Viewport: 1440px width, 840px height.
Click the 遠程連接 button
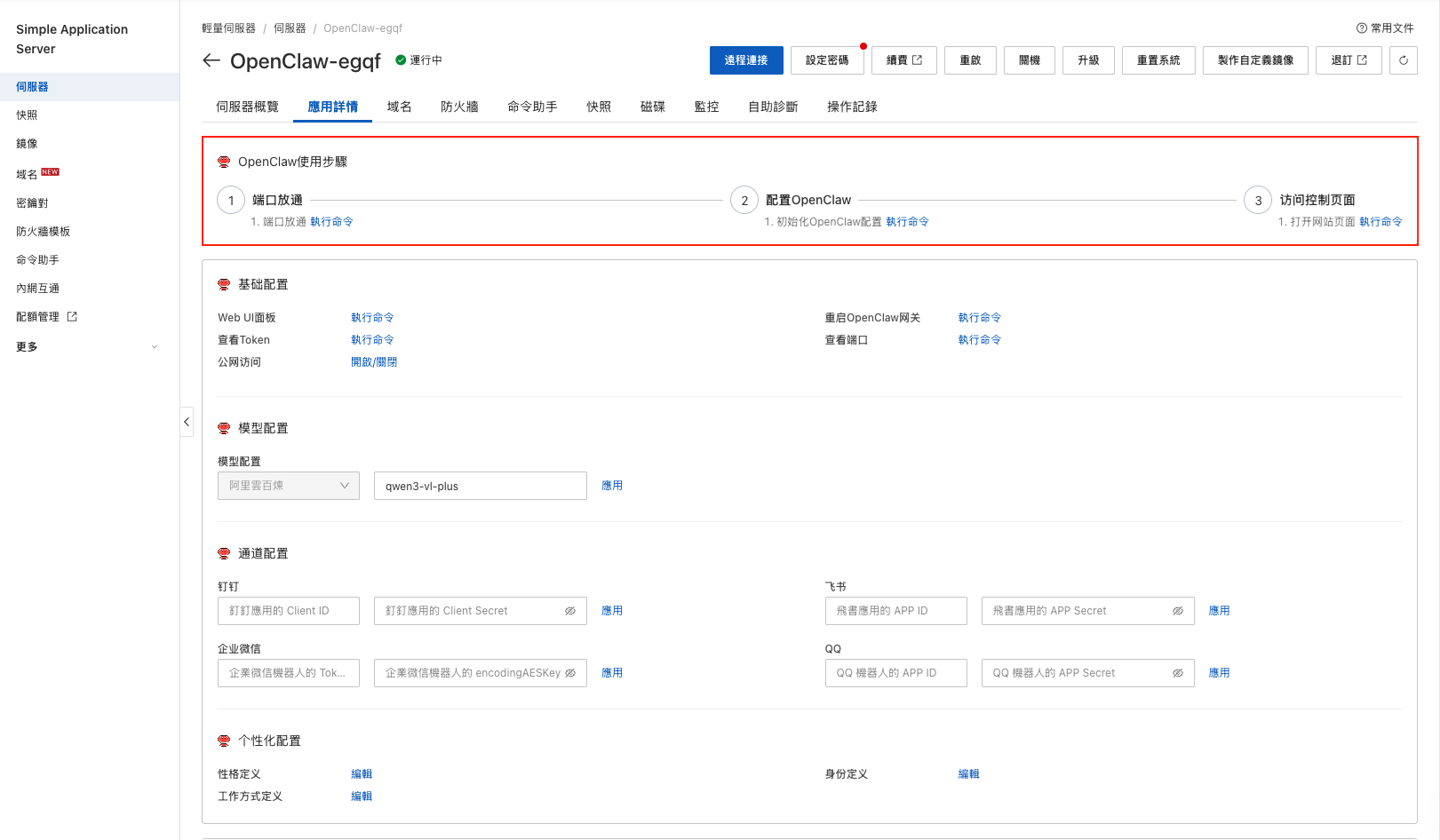coord(745,60)
